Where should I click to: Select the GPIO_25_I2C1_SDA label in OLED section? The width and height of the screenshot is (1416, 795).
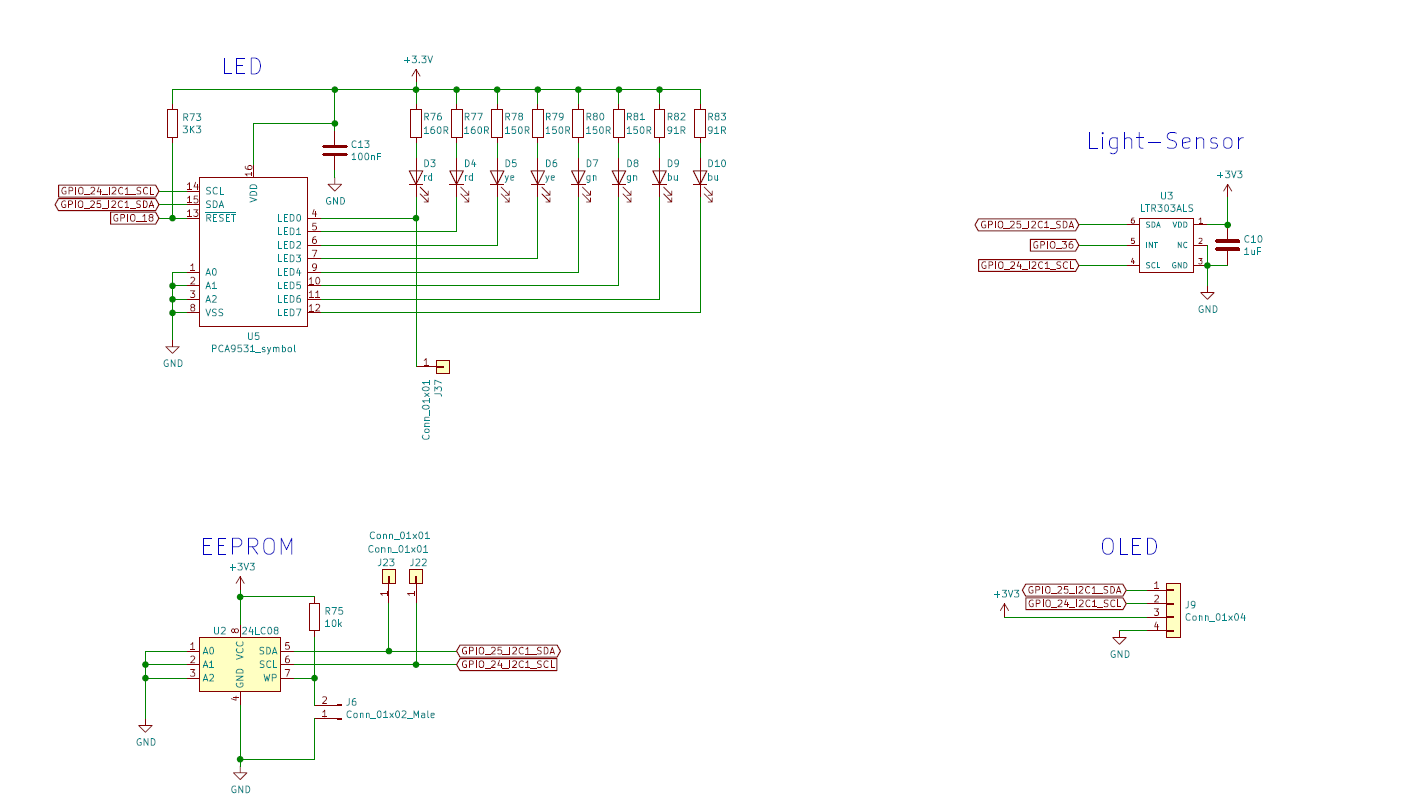tap(1075, 590)
